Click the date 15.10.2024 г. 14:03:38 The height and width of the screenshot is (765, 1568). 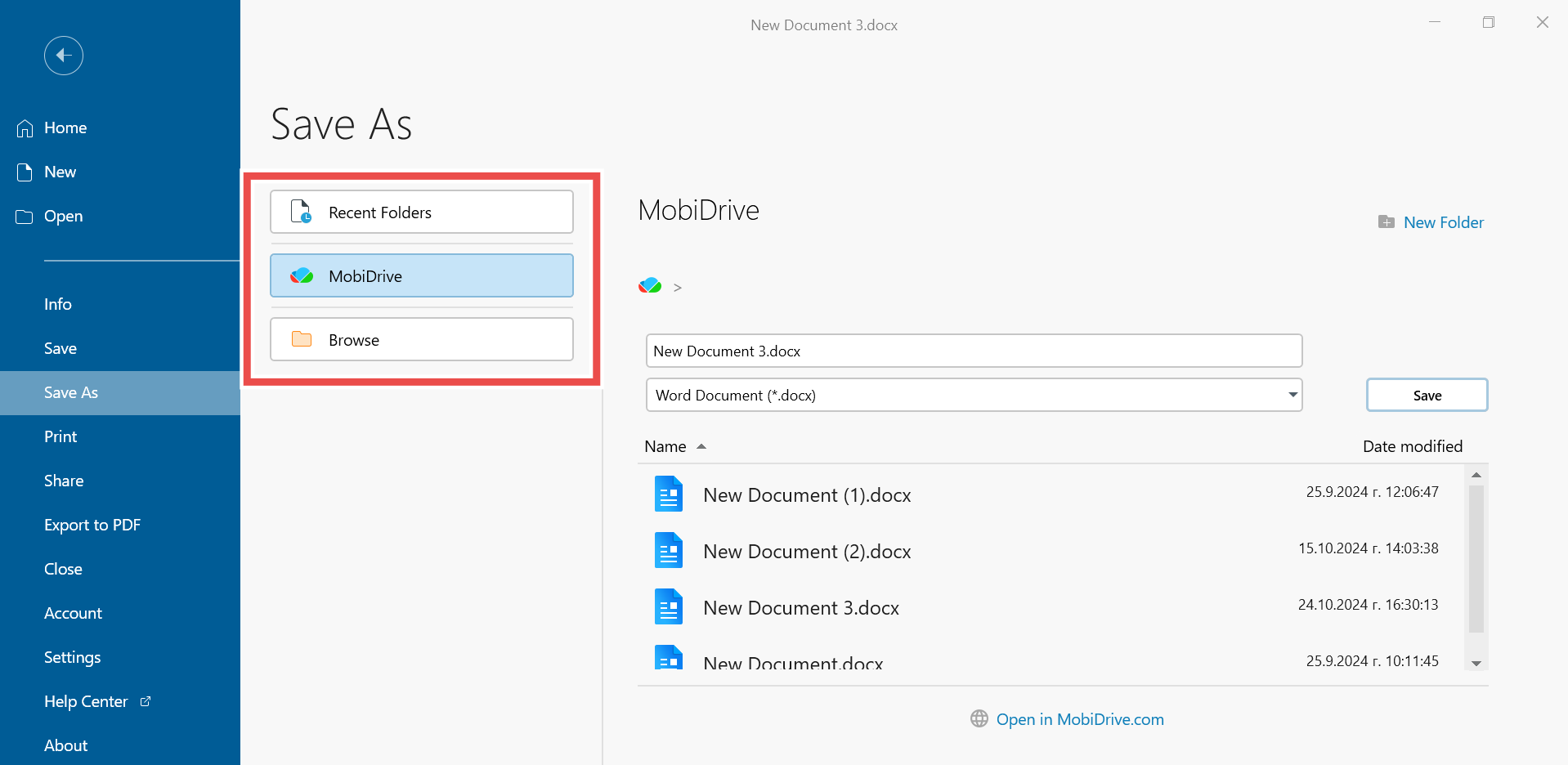coord(1369,548)
